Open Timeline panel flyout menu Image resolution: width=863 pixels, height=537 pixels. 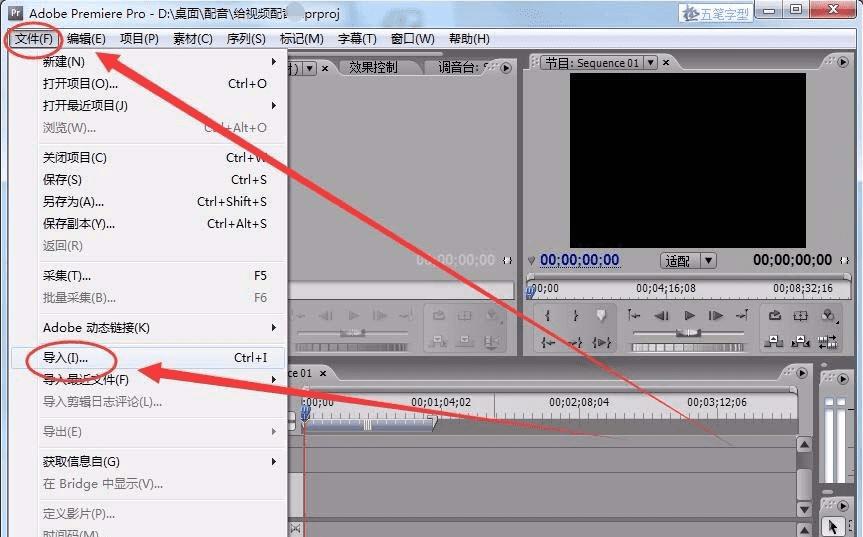pos(802,373)
